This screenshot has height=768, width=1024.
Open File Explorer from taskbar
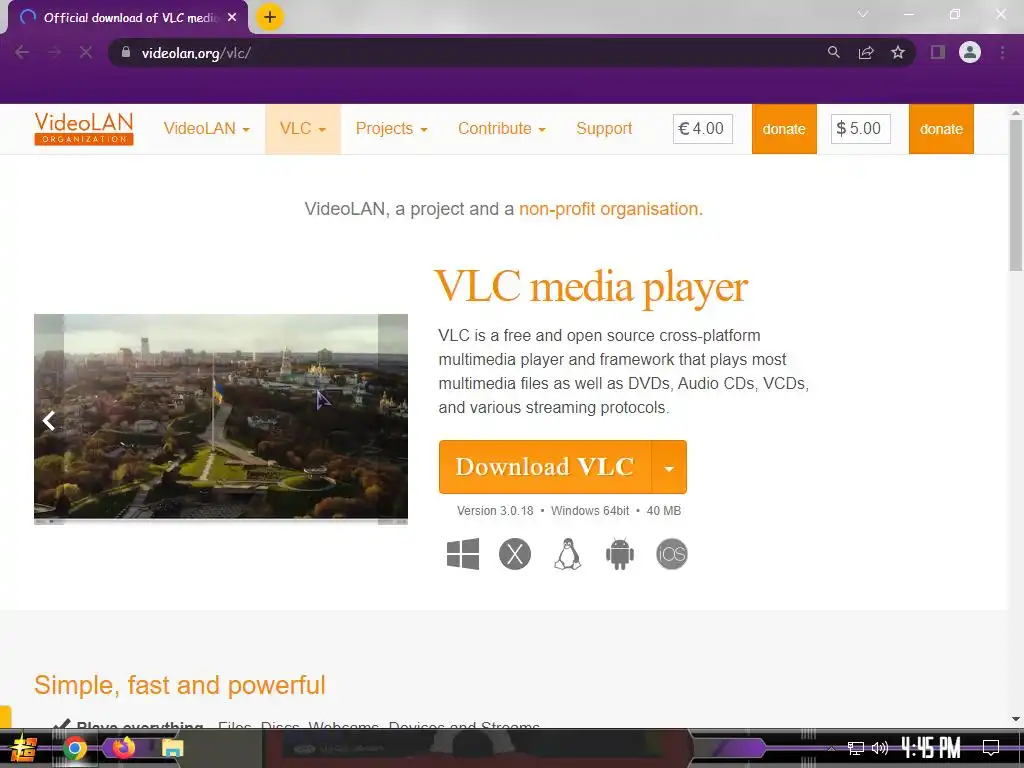coord(172,748)
